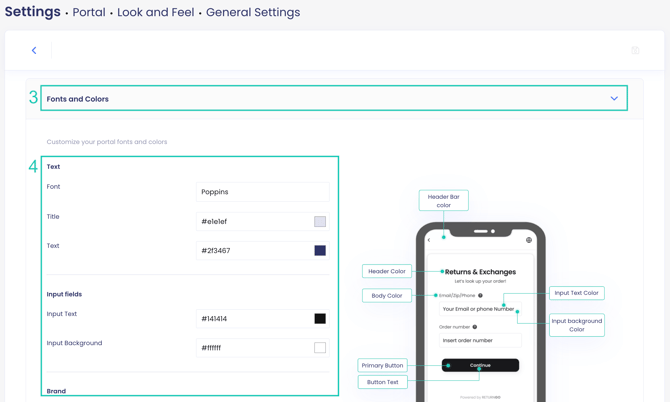Open the Input Text black color swatch
Screen dimensions: 670x402
pos(320,319)
